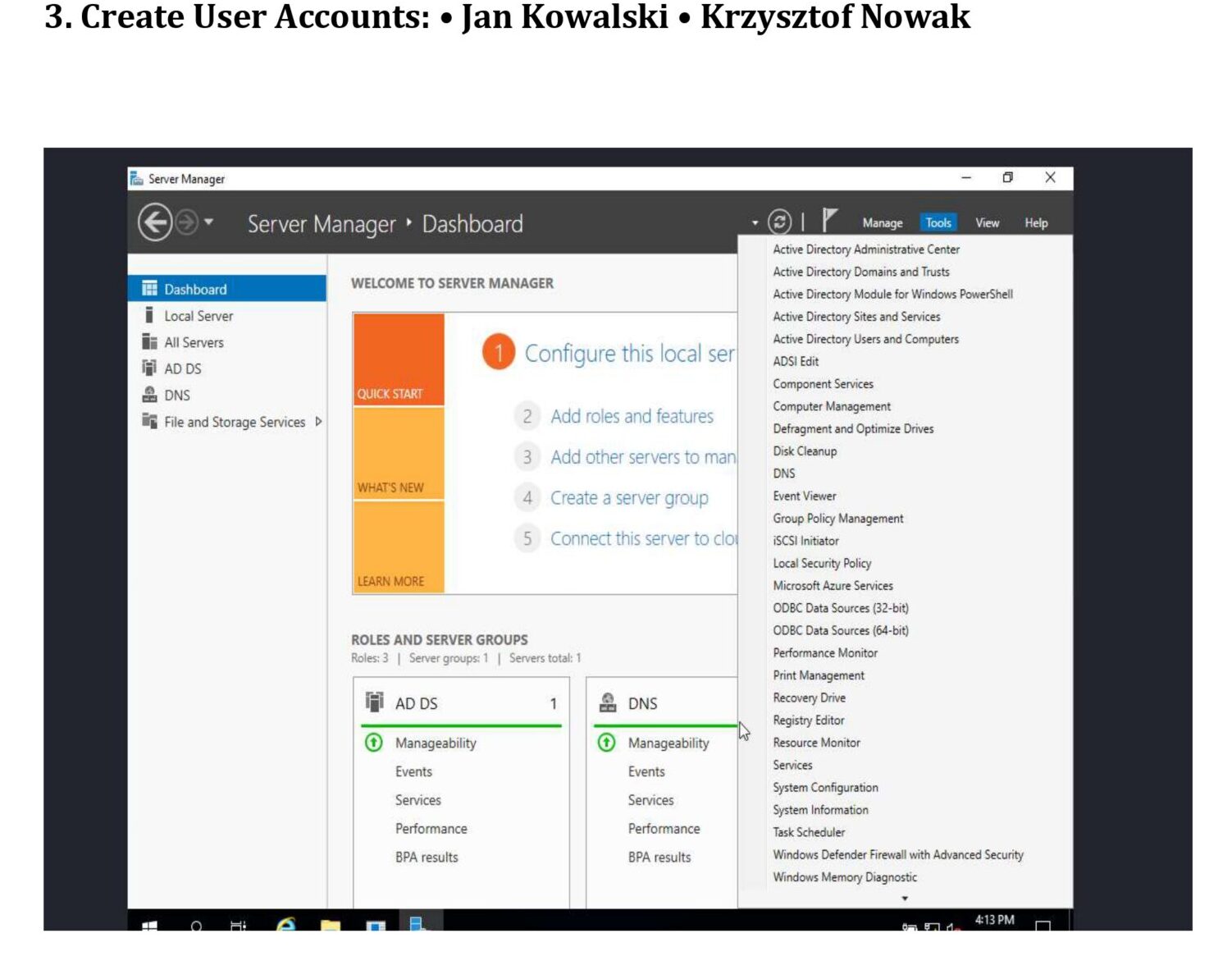This screenshot has height=956, width=1232.
Task: Open Performance in the AD DS tile
Action: [431, 829]
